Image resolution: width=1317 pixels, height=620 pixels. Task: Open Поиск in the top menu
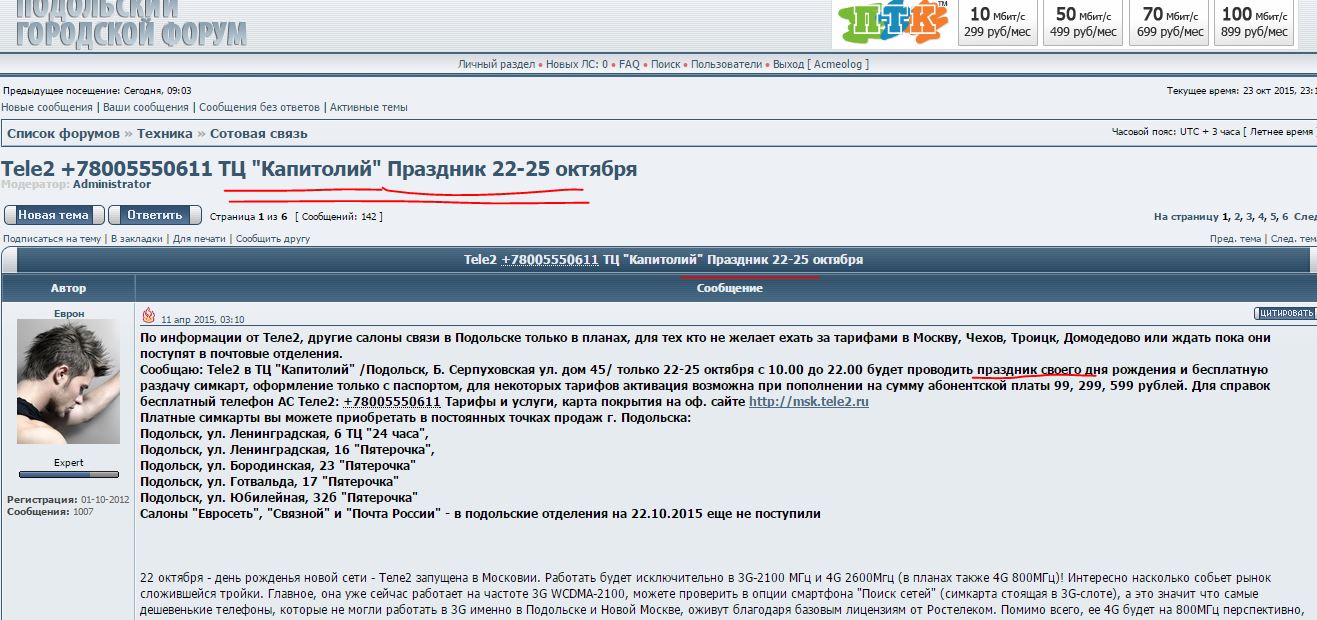(x=665, y=64)
